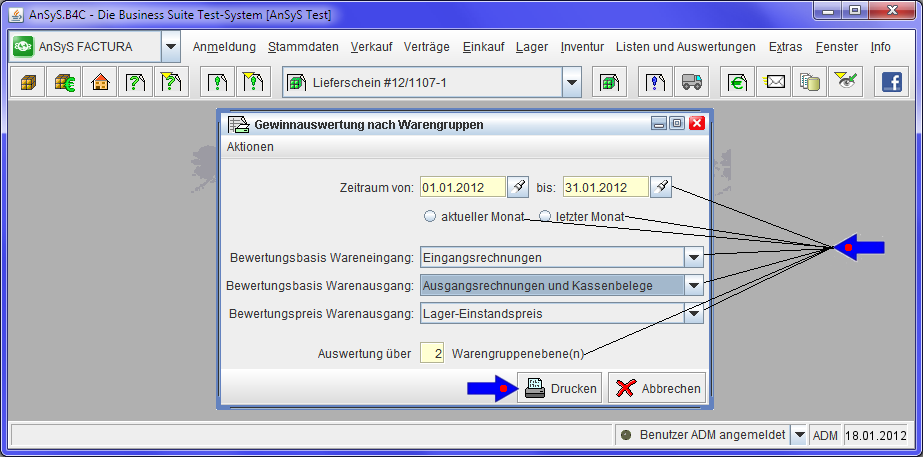This screenshot has width=923, height=457.
Task: Click the house icon in the toolbar
Action: pos(100,83)
